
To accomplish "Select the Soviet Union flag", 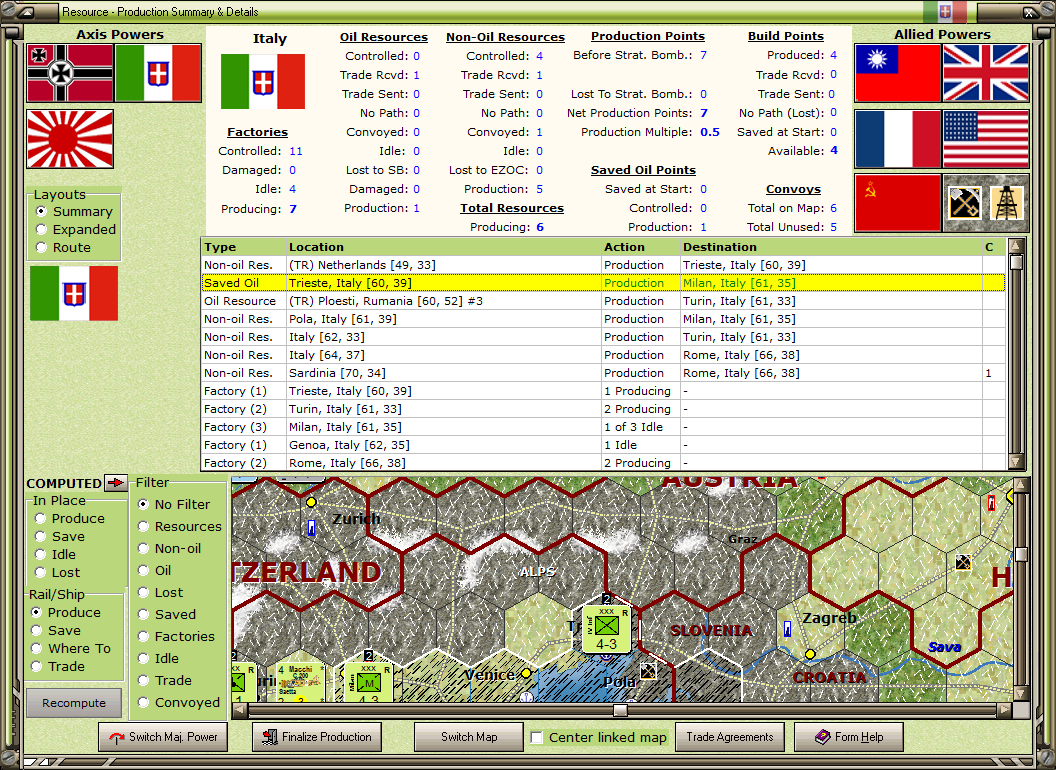I will (898, 203).
